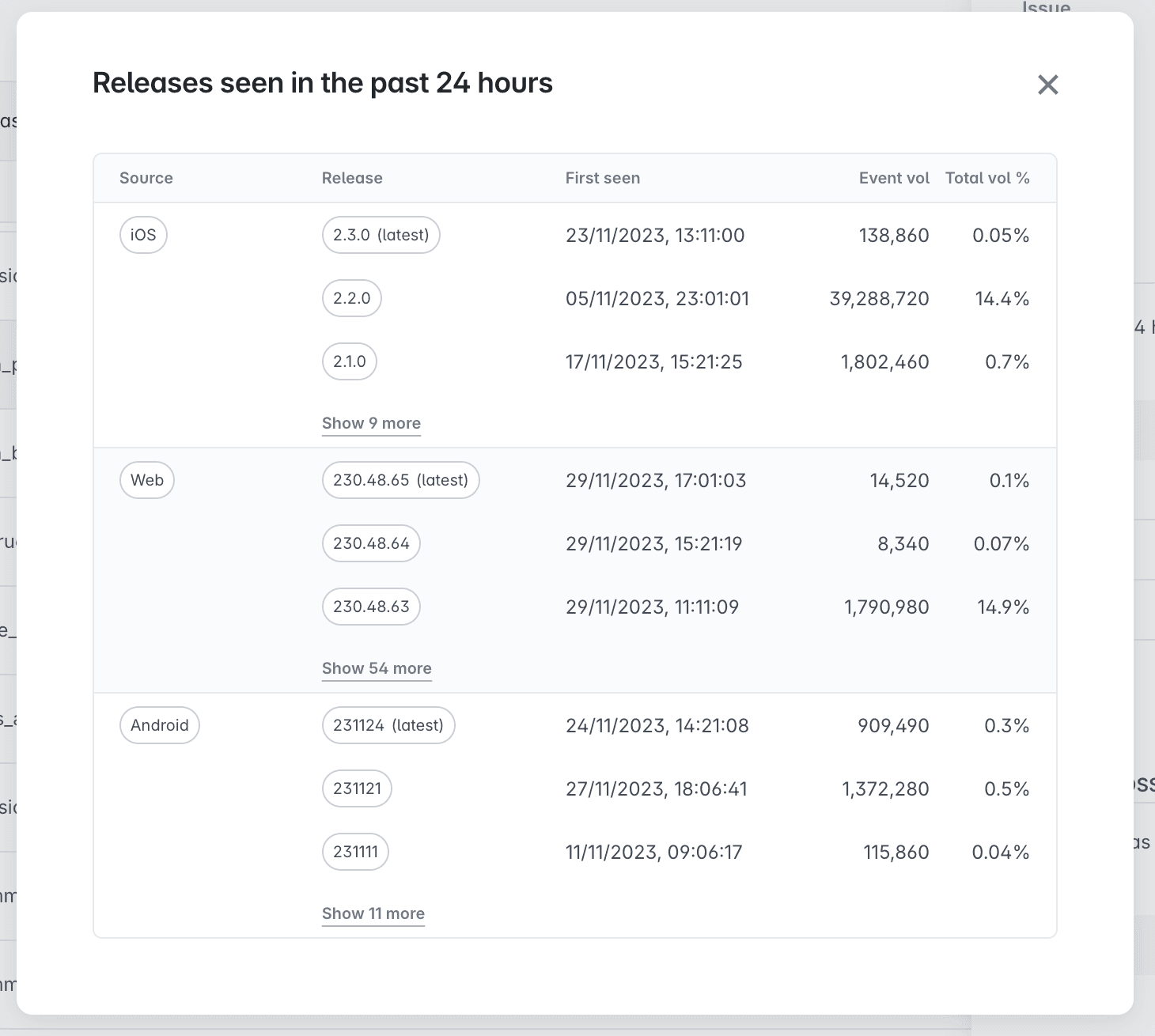
Task: Select the 230.48.63 release tag
Action: pos(371,607)
